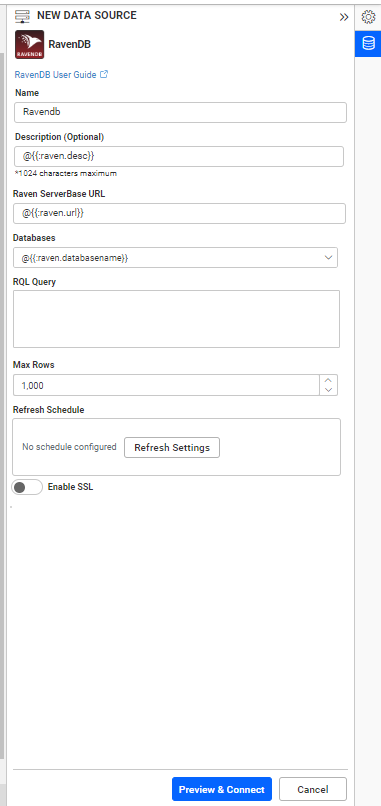Click the '*1024 characters maximum' note
Viewport: 381px width, 806px height.
point(66,173)
